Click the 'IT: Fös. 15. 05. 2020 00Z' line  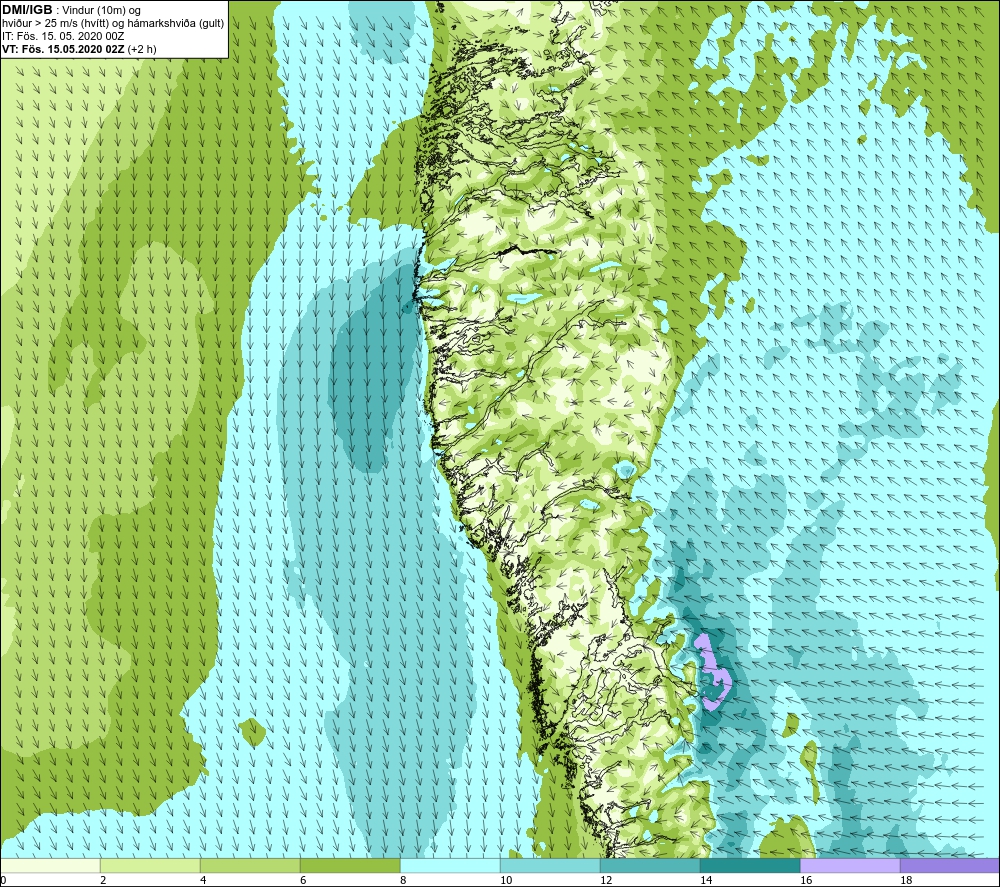[62, 36]
